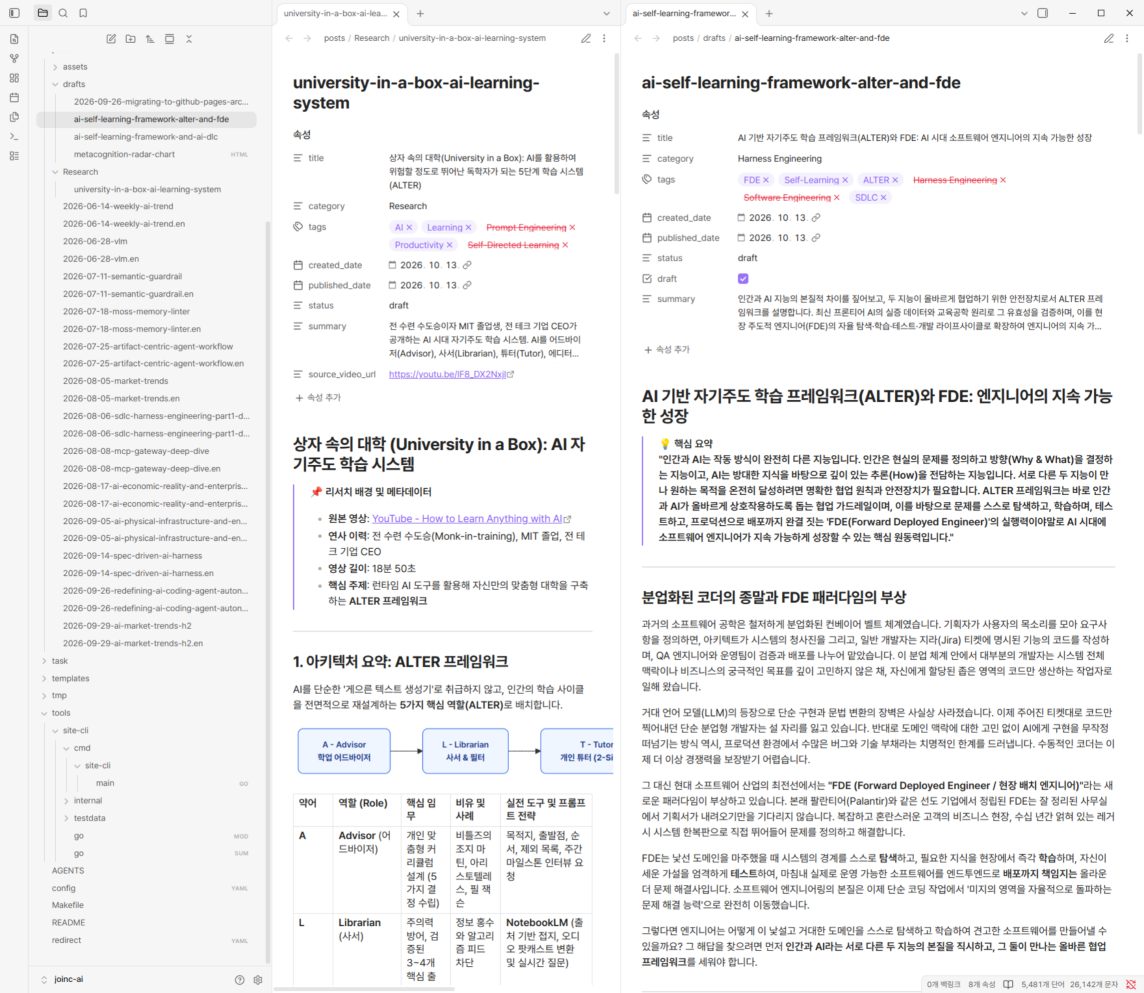Create a new folder in file explorer
1144x993 pixels.
[131, 39]
